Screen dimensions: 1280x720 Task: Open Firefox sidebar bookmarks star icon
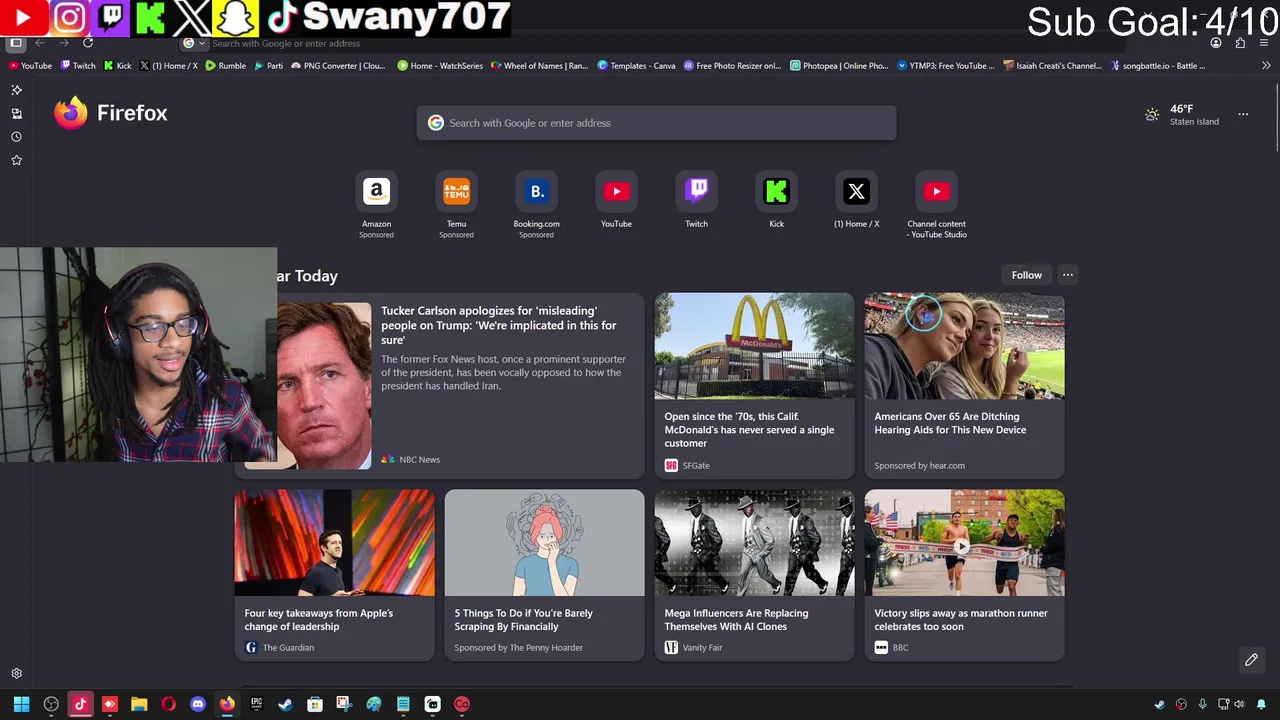(x=16, y=160)
